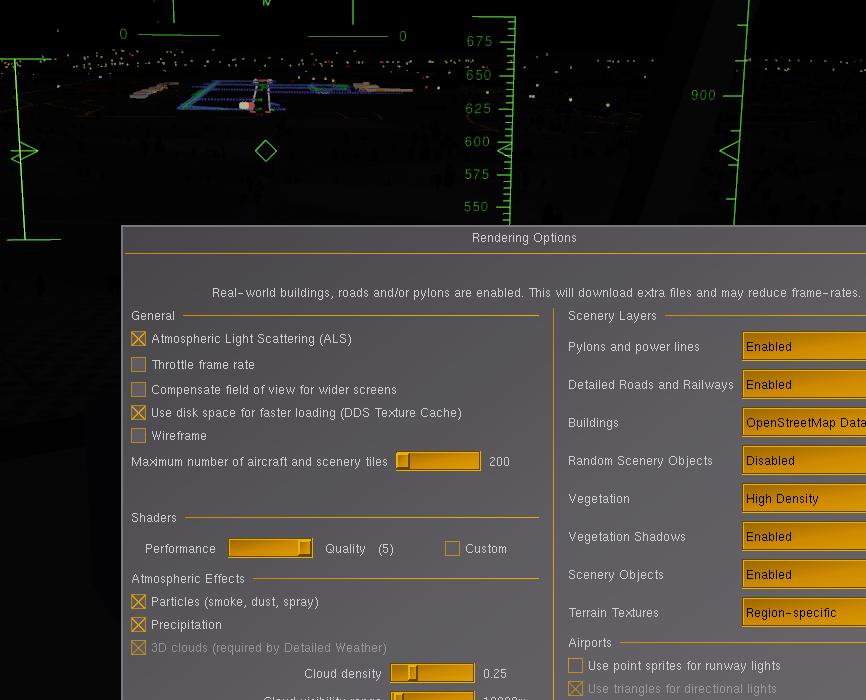866x700 pixels.
Task: Click the Cloud density slider
Action: point(432,673)
